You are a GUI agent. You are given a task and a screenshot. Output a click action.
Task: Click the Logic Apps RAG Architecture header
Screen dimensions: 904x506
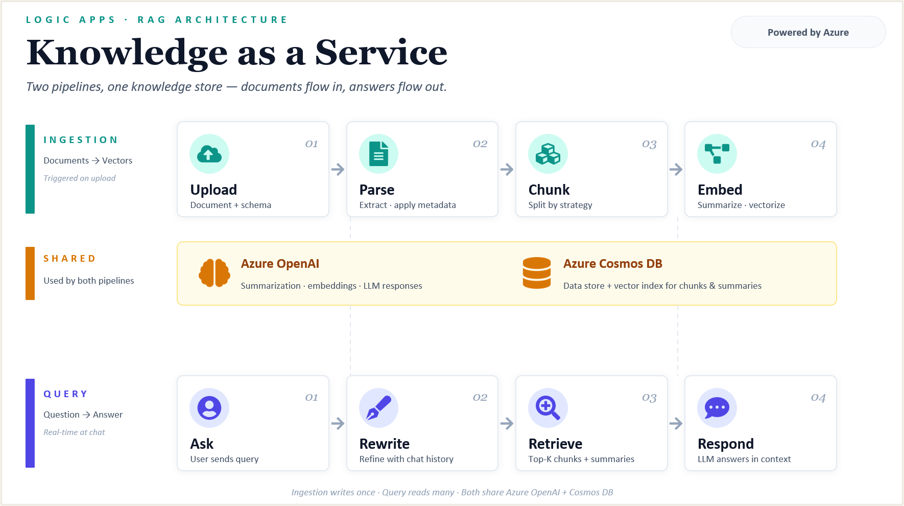coord(157,20)
